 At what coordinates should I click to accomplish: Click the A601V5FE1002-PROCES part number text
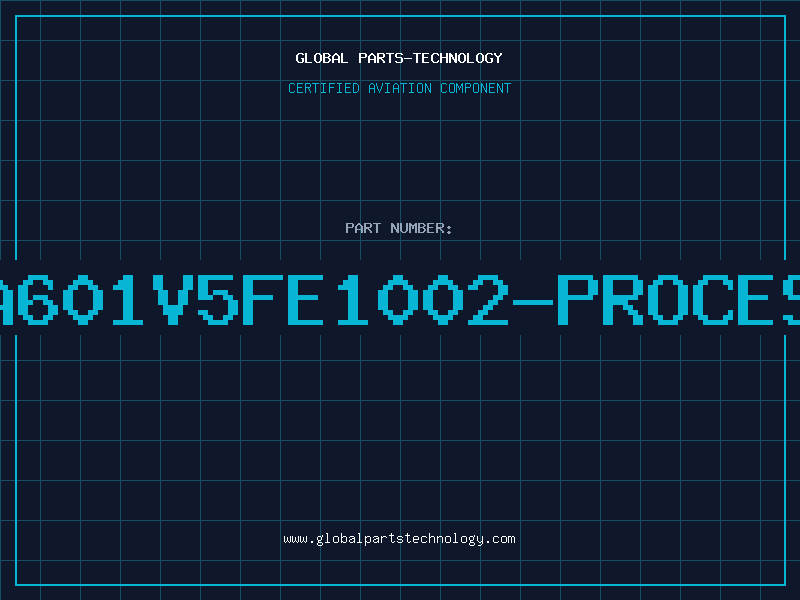coord(400,299)
